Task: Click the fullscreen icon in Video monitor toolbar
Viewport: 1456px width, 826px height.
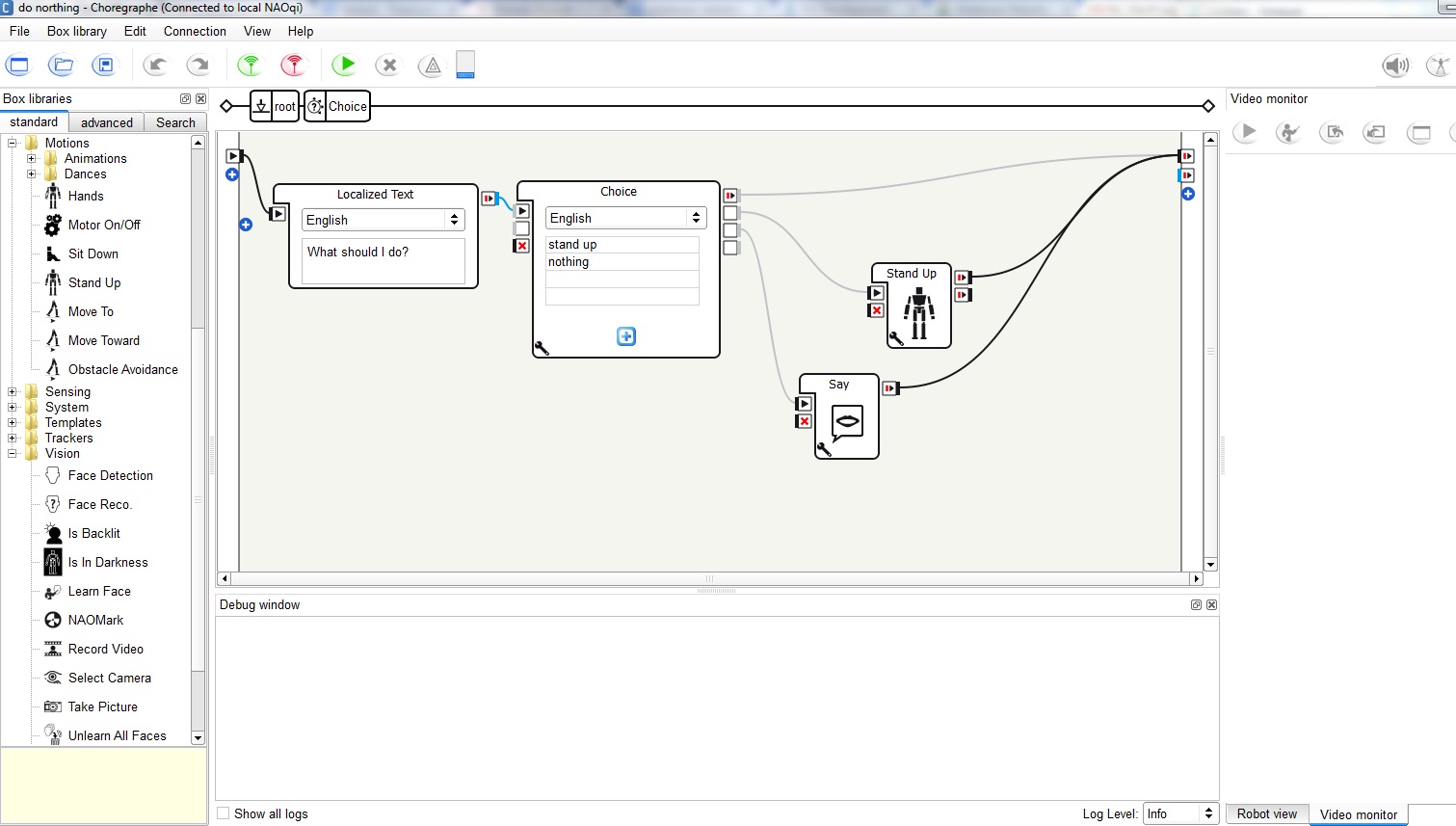Action: (1419, 132)
